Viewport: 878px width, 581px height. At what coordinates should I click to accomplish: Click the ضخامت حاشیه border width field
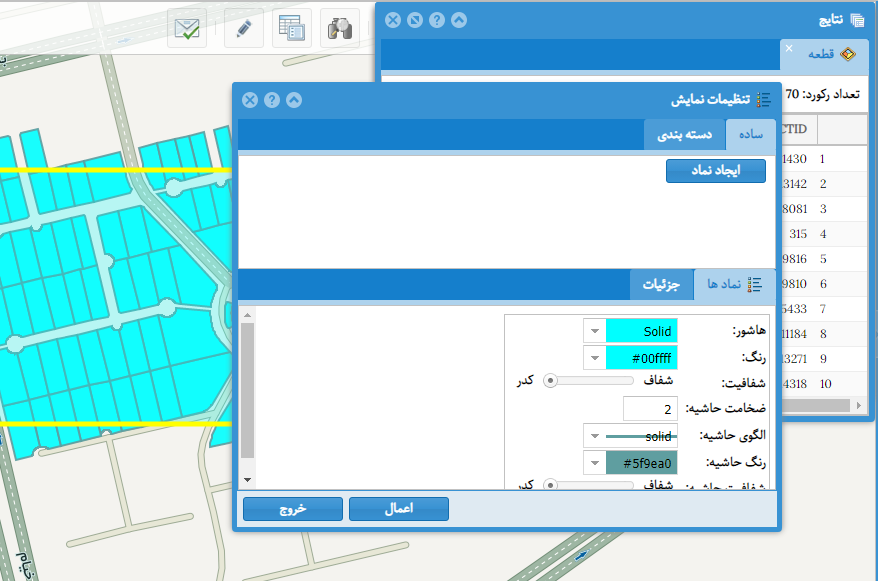click(651, 409)
